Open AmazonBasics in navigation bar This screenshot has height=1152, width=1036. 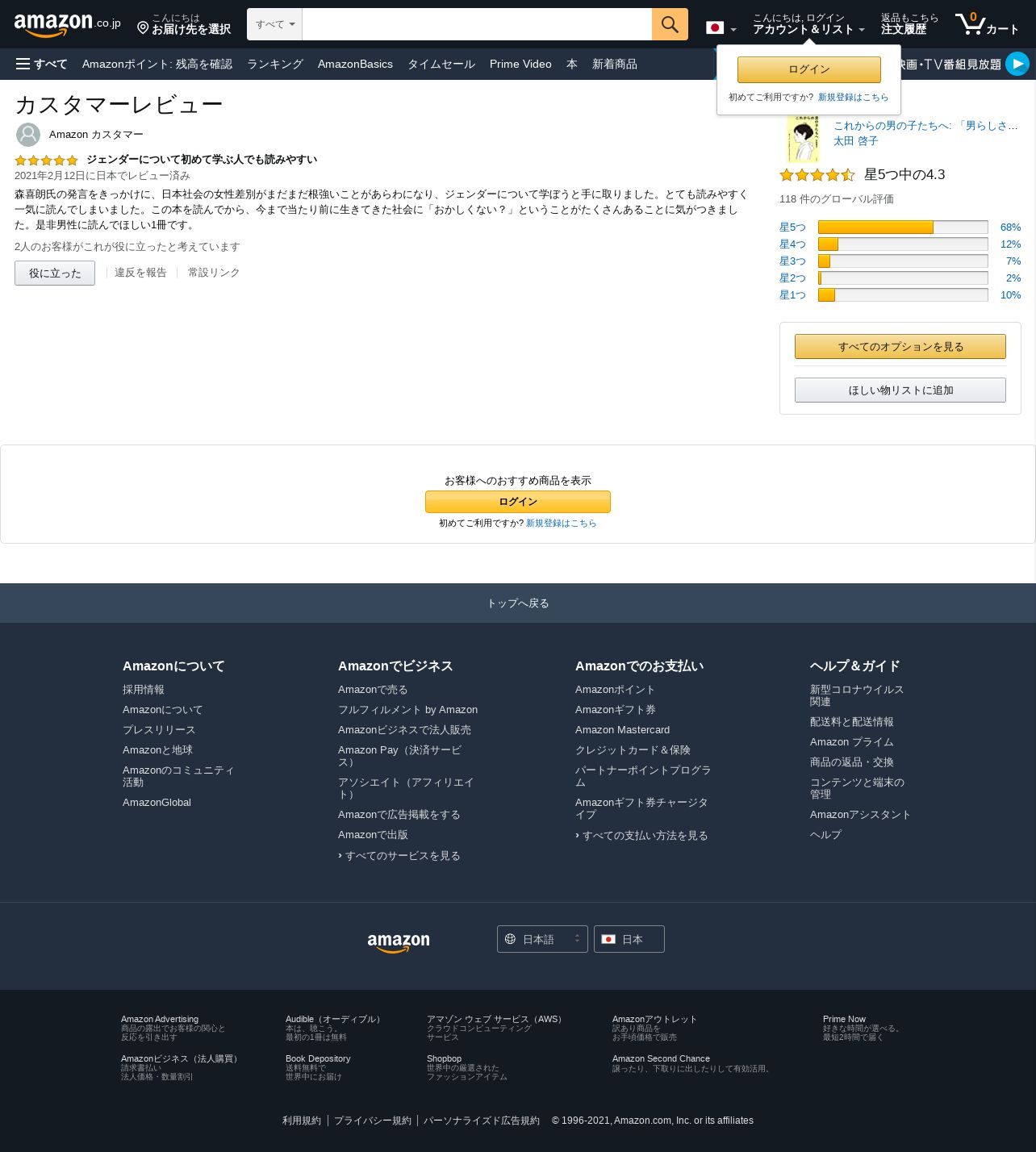(355, 64)
